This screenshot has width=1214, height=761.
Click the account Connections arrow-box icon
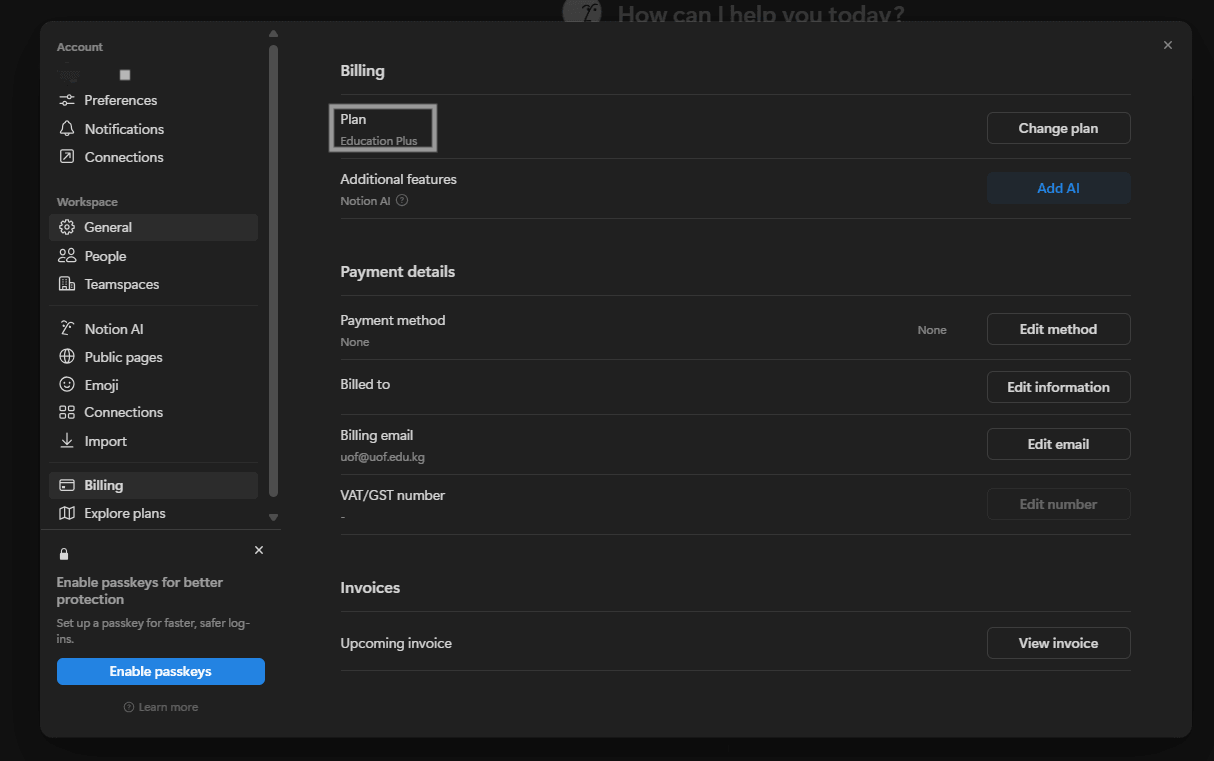[x=67, y=157]
